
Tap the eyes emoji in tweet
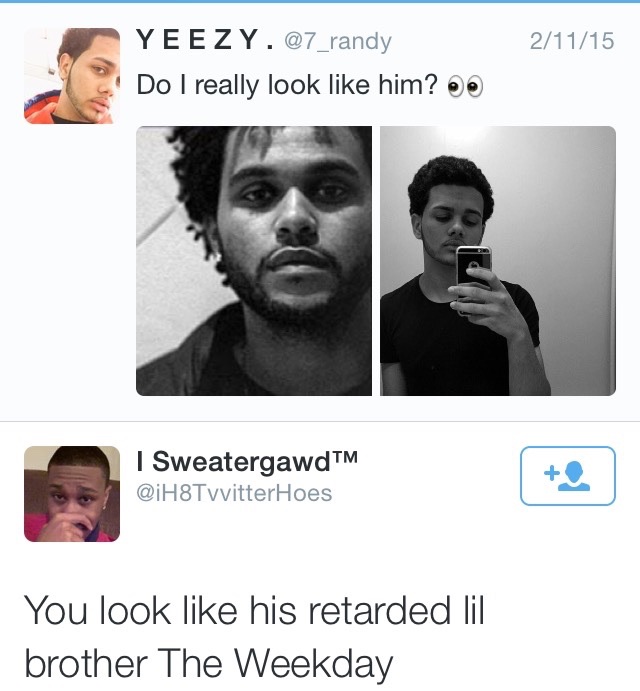click(465, 86)
